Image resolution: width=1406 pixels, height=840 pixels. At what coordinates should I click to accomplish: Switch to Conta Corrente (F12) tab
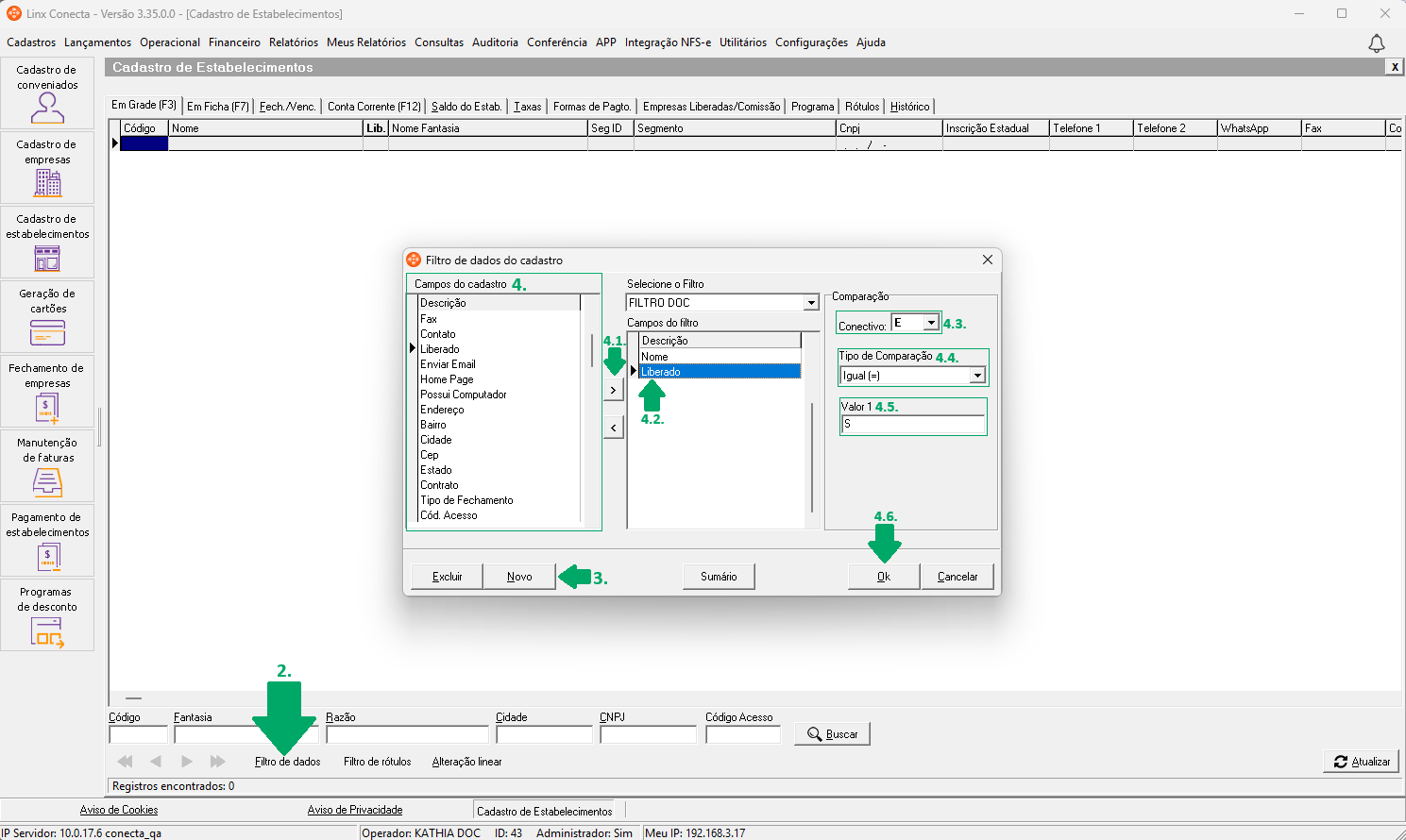[x=374, y=107]
